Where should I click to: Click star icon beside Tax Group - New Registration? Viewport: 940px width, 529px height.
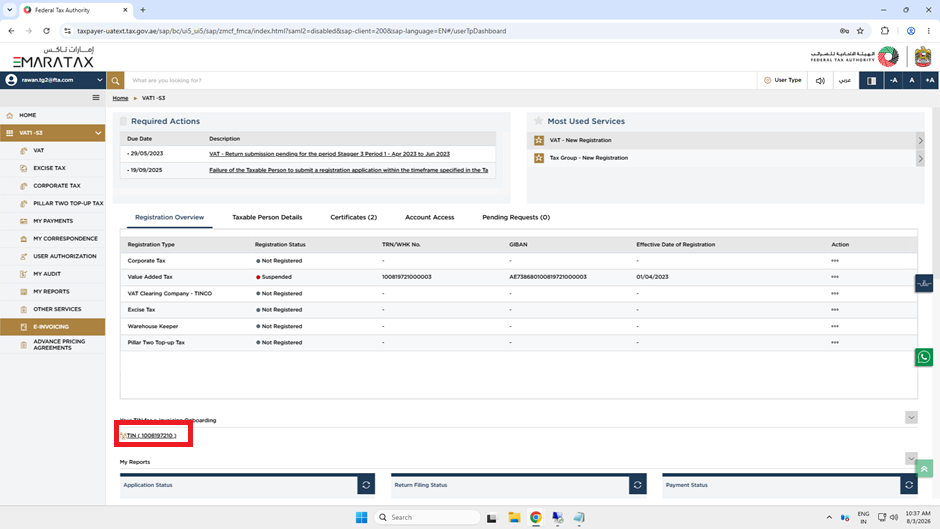tap(539, 158)
